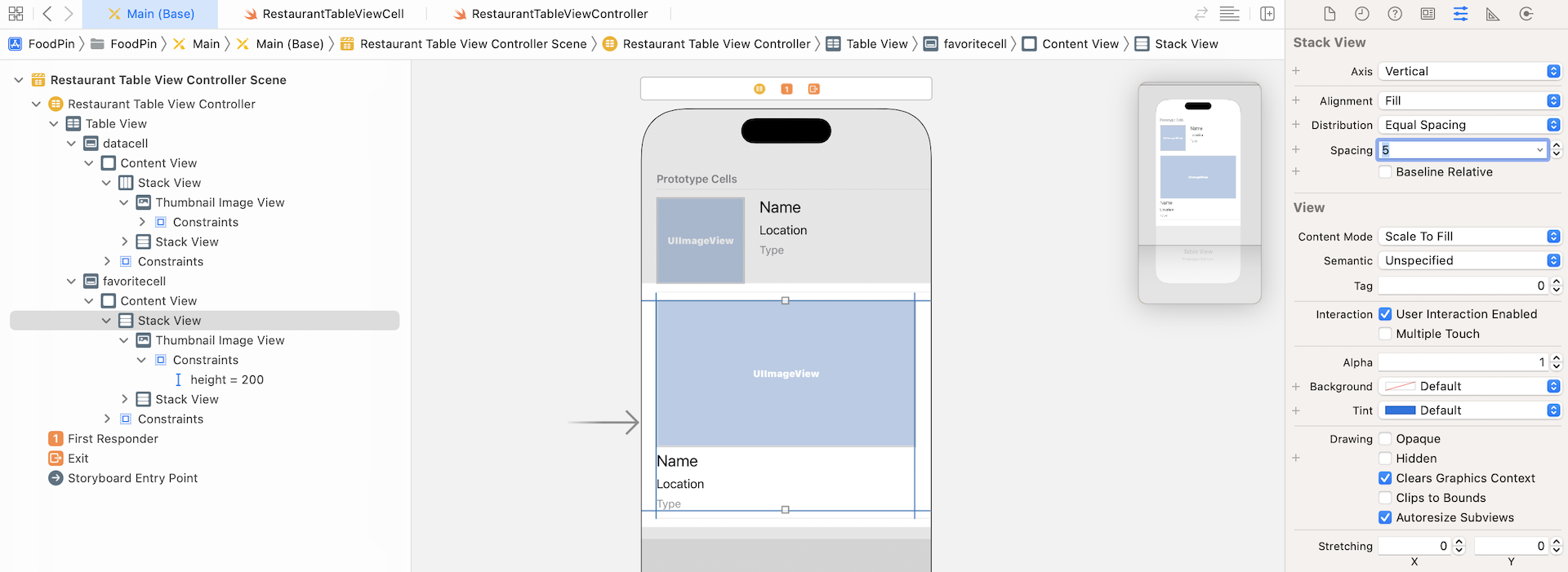Switch to the Main (Base) tab
Viewport: 1568px width, 572px height.
pyautogui.click(x=151, y=14)
